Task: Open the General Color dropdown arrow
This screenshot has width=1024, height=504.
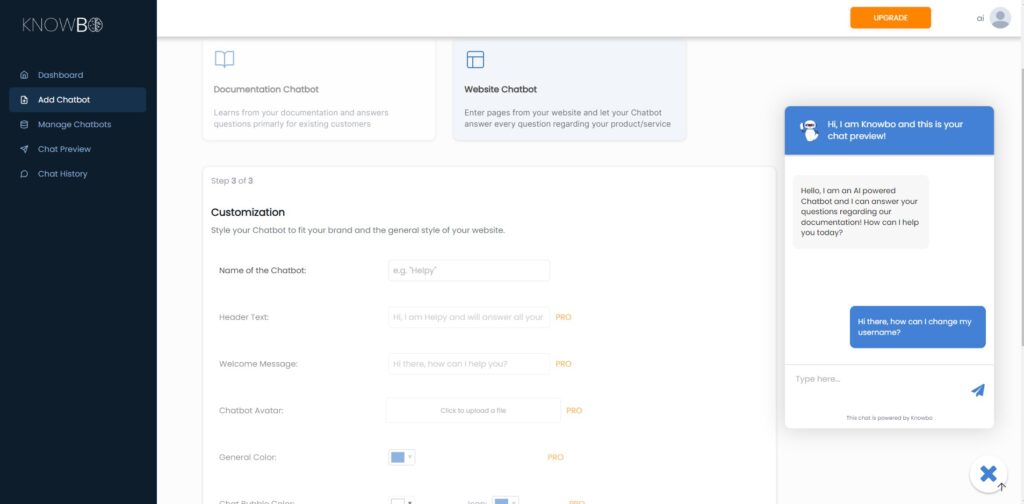Action: (409, 458)
